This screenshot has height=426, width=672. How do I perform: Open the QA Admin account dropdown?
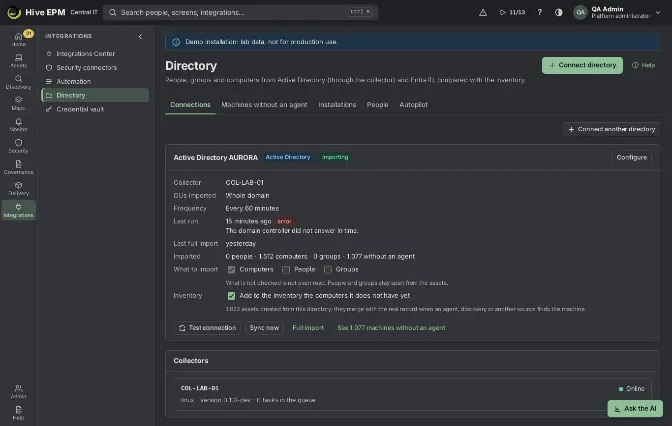618,12
